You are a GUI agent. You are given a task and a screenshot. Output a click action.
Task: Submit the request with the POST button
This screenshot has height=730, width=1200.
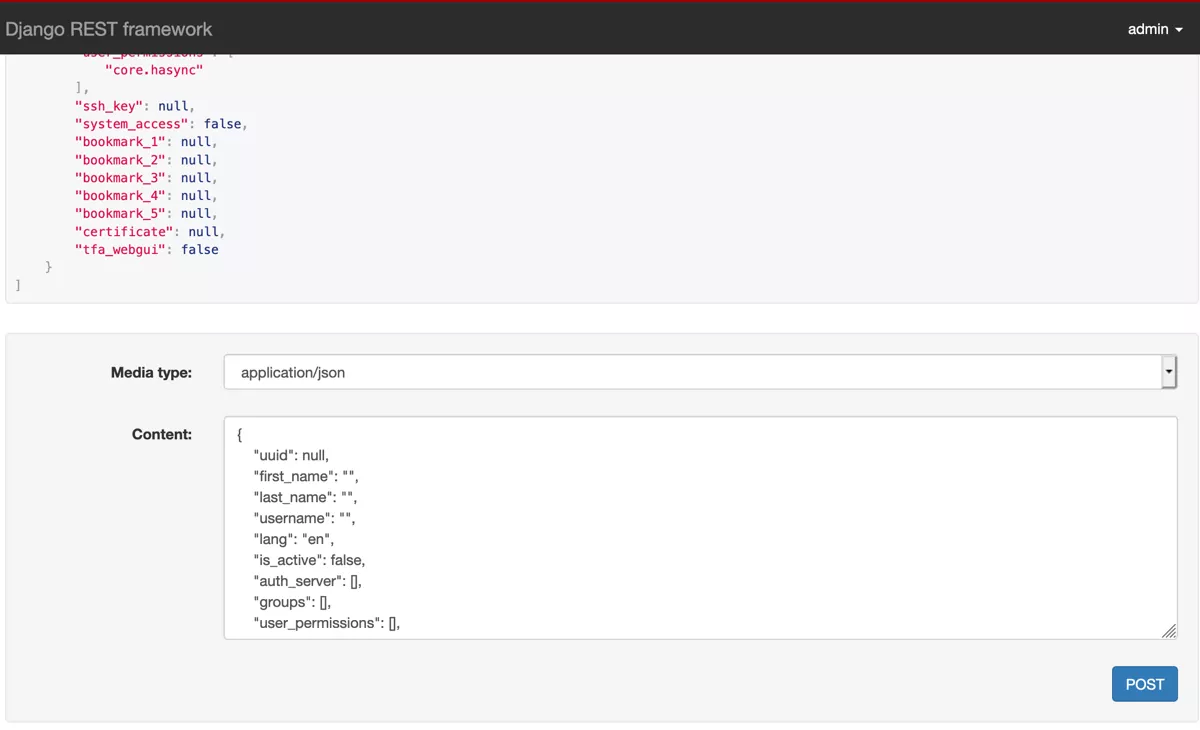click(1144, 684)
